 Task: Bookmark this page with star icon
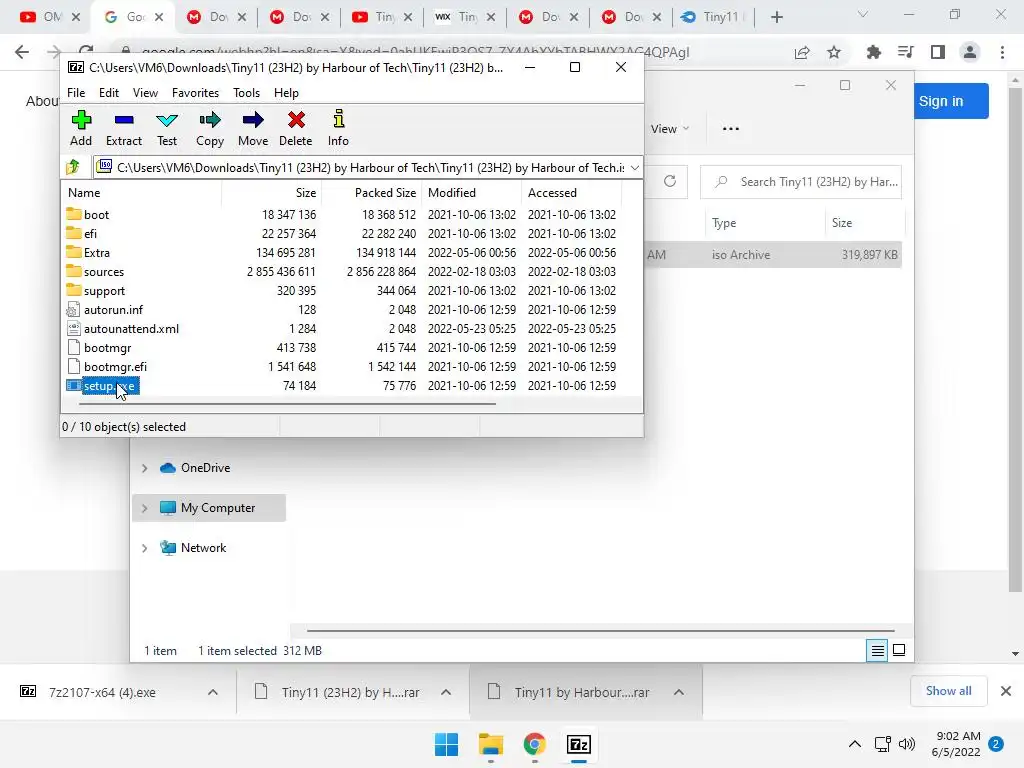click(x=834, y=52)
